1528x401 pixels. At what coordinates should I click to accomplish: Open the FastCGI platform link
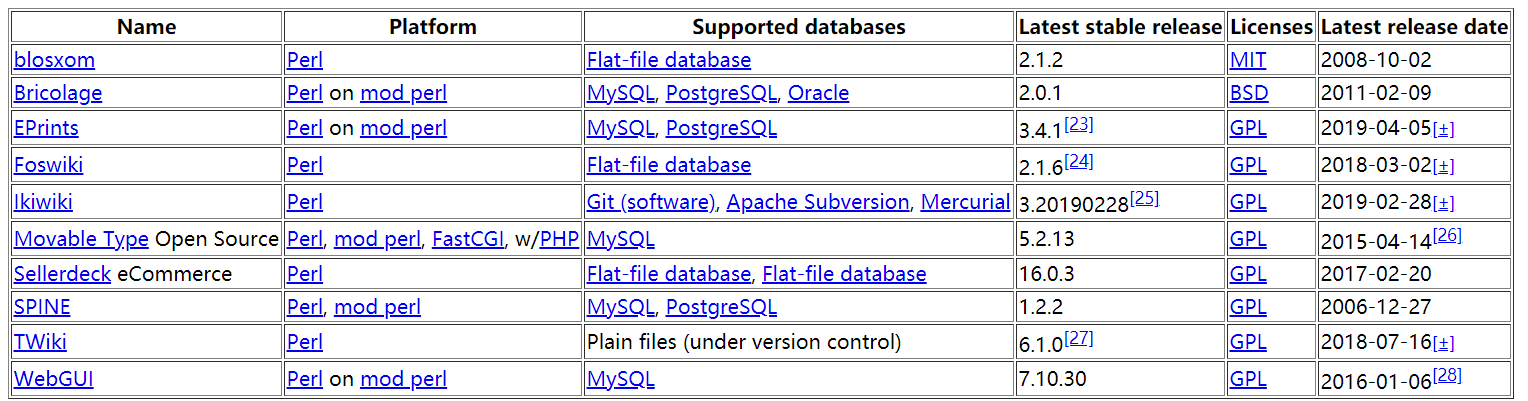pyautogui.click(x=468, y=240)
